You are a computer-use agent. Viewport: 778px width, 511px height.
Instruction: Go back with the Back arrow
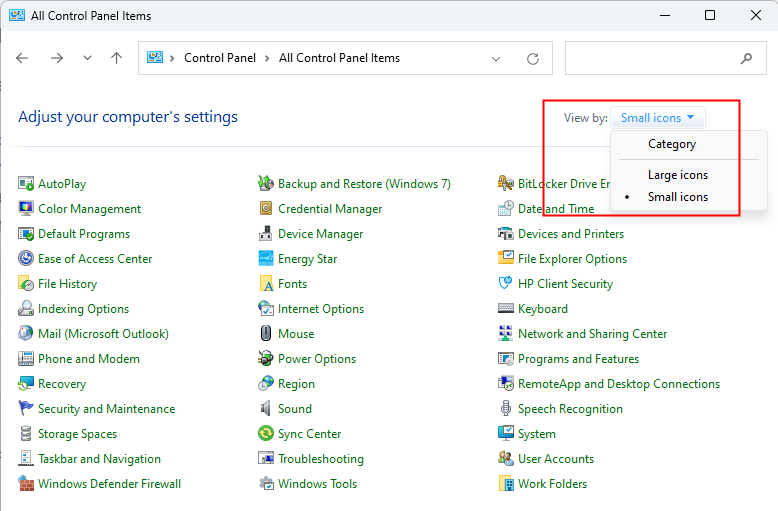tap(22, 58)
